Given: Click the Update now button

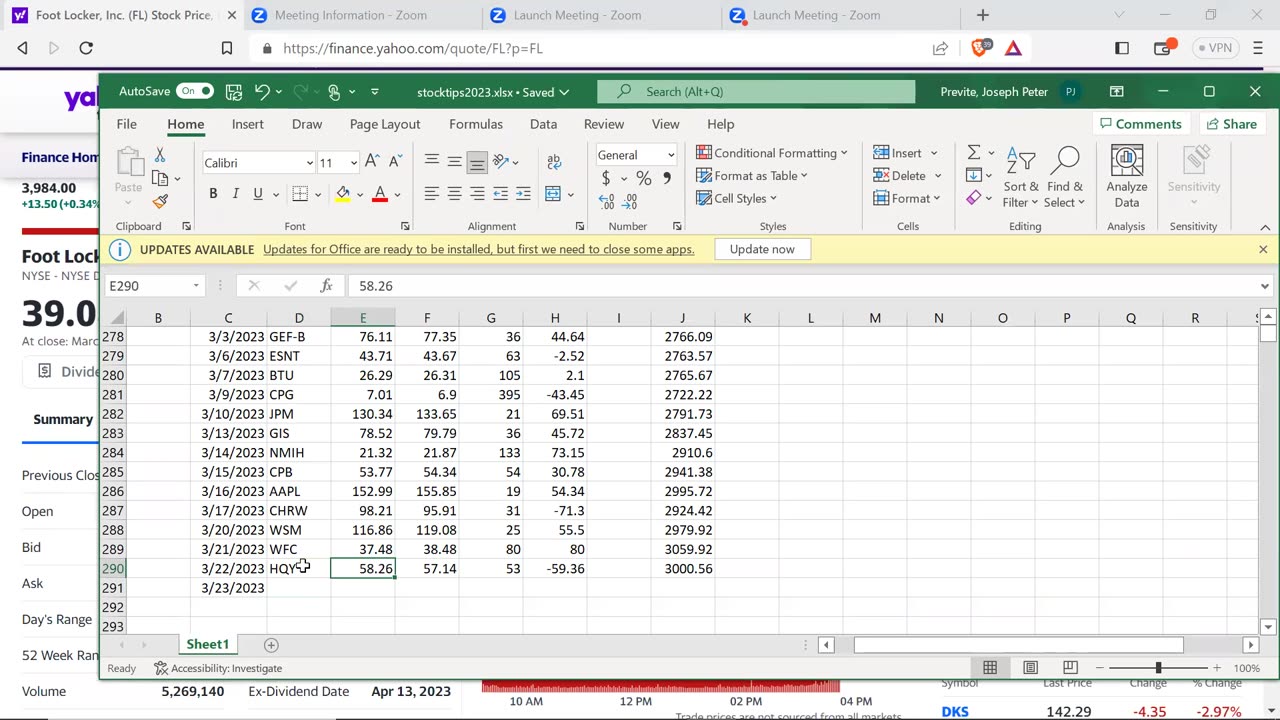Looking at the screenshot, I should (762, 249).
